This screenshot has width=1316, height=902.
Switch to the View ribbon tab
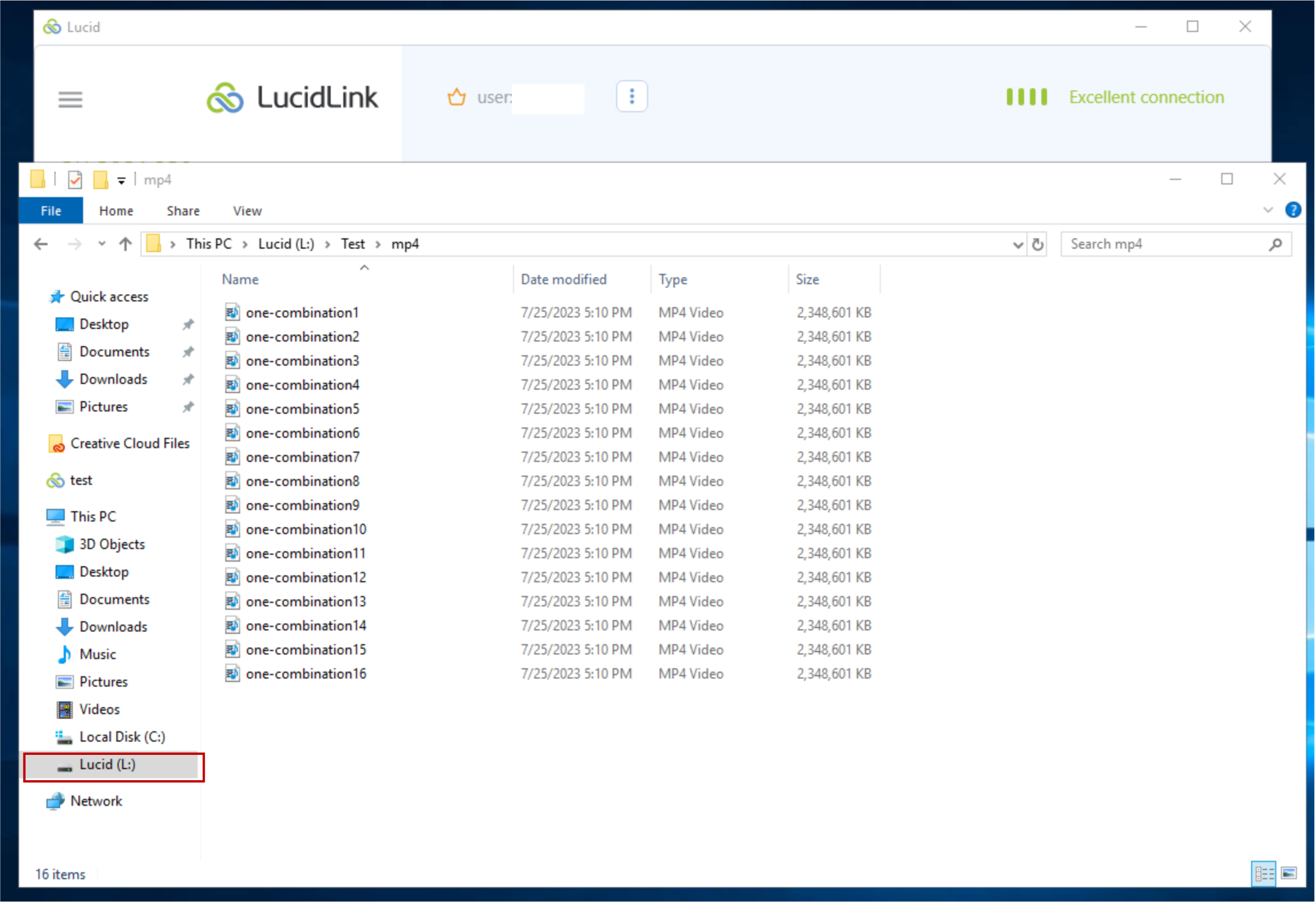[247, 211]
